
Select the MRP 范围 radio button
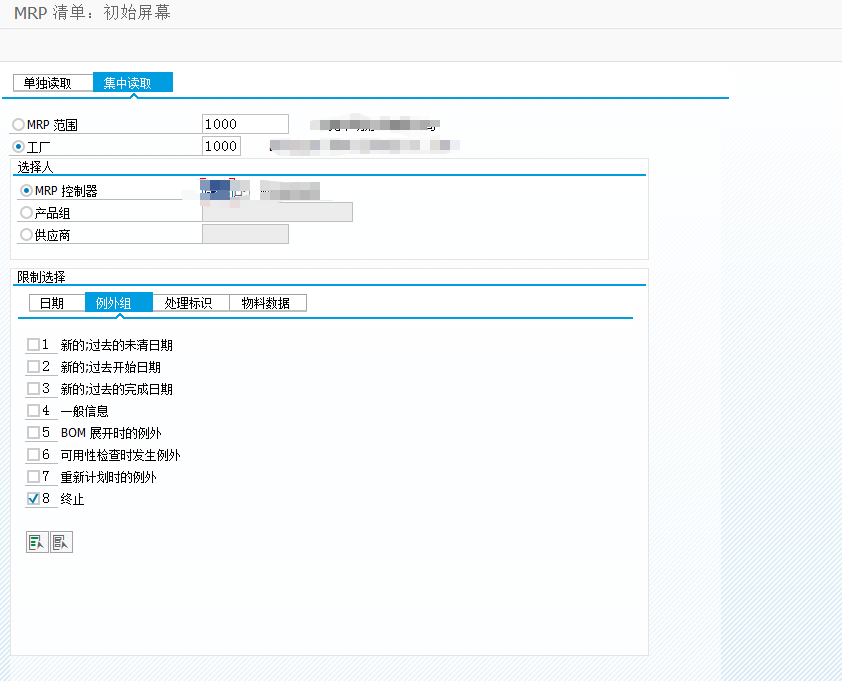[x=16, y=123]
